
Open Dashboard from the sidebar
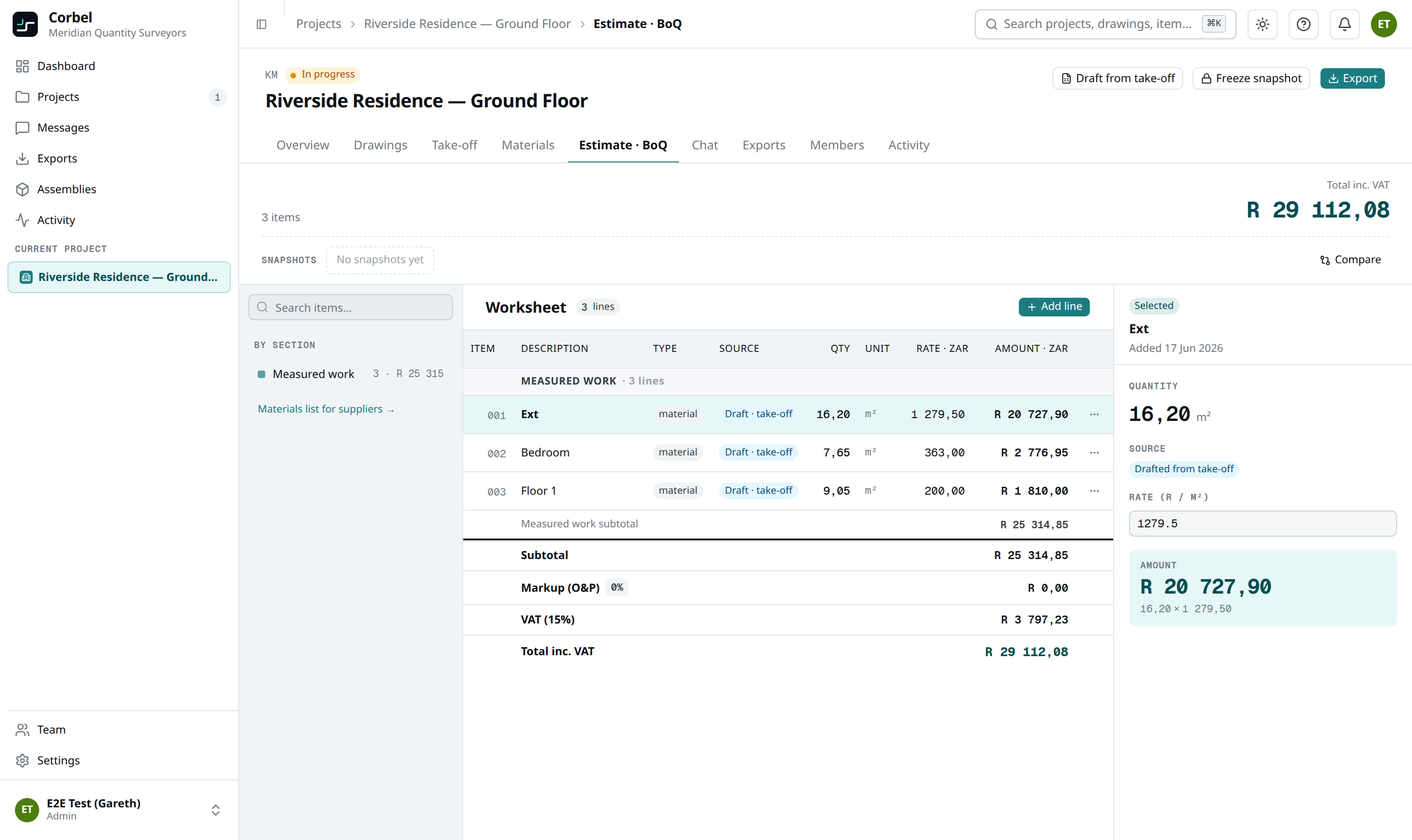point(119,66)
